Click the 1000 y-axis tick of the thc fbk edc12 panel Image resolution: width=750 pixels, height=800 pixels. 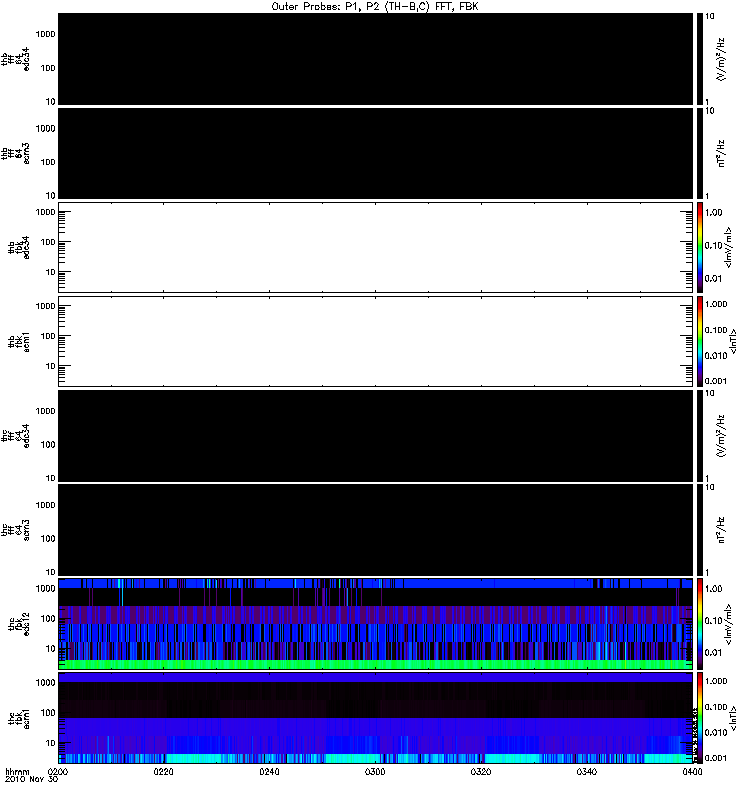point(45,588)
